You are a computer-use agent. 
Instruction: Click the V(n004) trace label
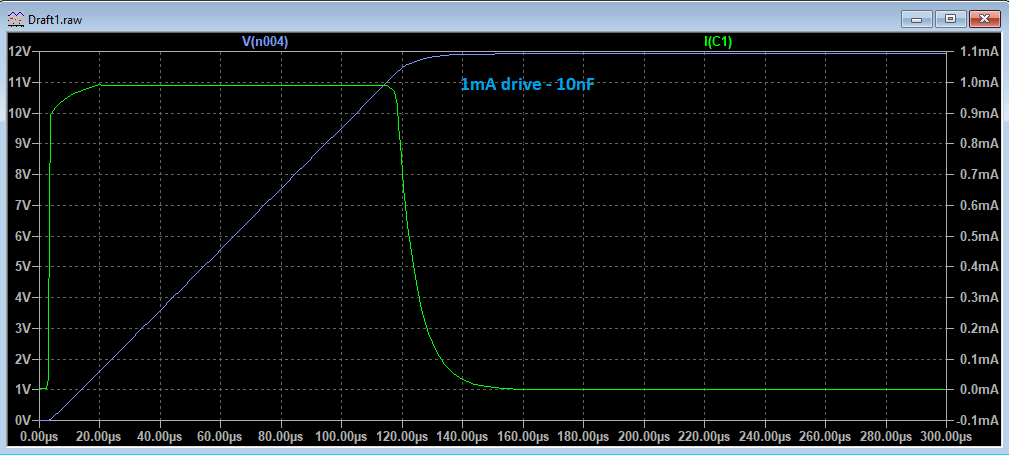(x=264, y=42)
